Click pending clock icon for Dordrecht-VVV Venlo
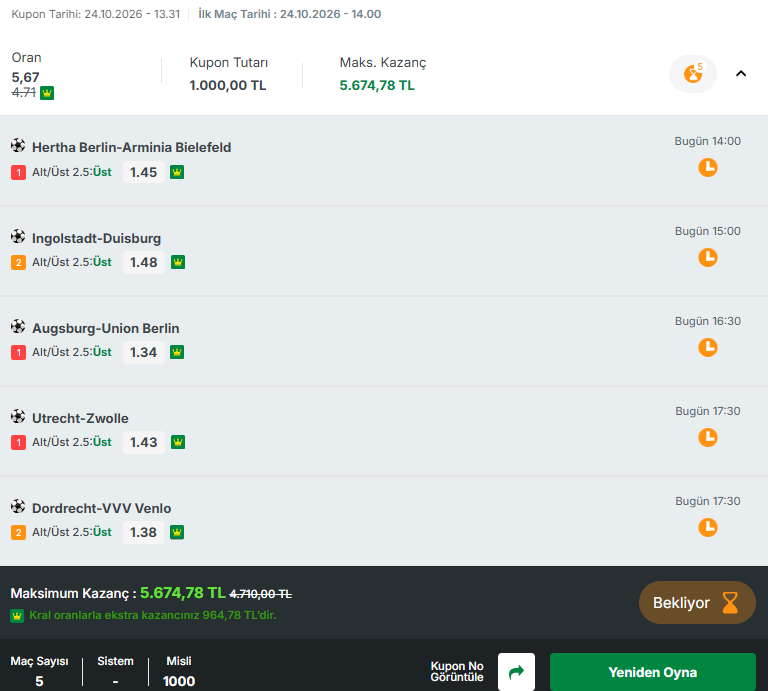 pos(707,527)
